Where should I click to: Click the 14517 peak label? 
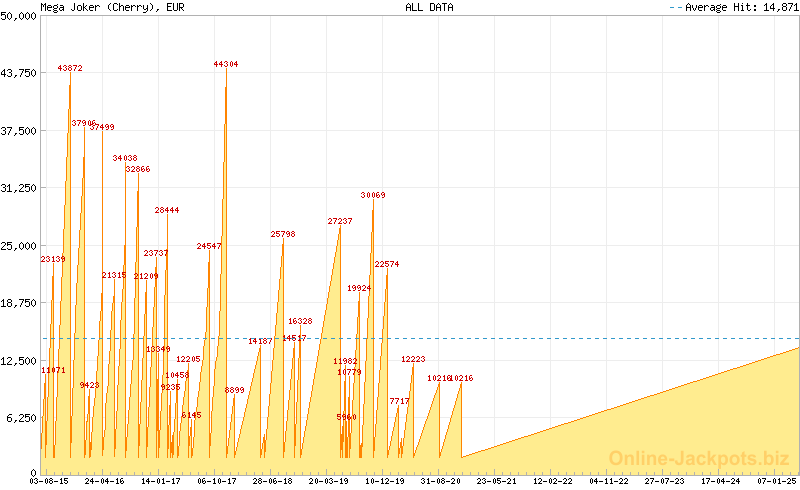tap(294, 338)
